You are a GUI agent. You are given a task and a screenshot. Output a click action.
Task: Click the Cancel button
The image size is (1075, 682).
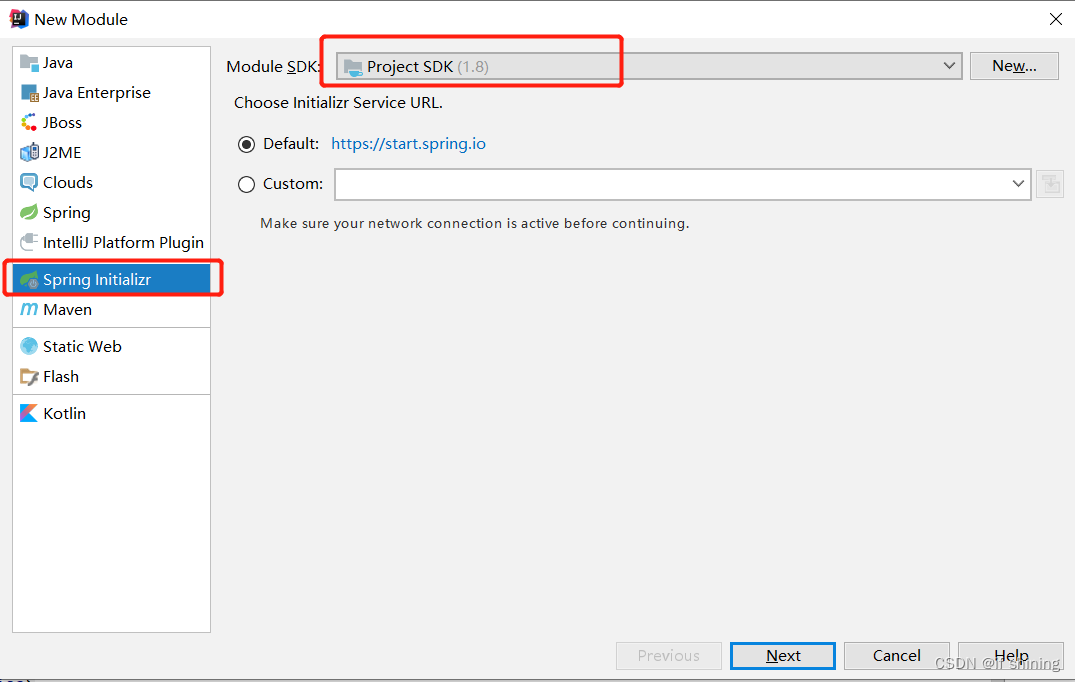point(897,656)
